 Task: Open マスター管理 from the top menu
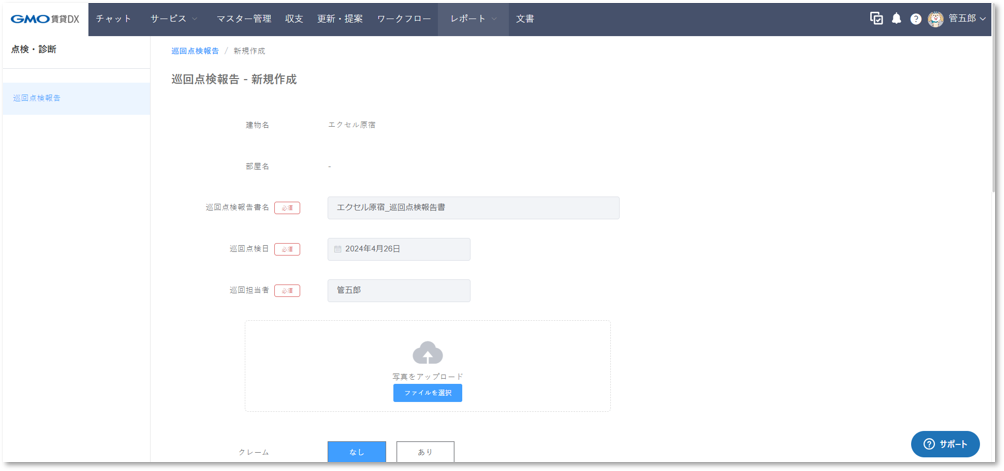[244, 19]
